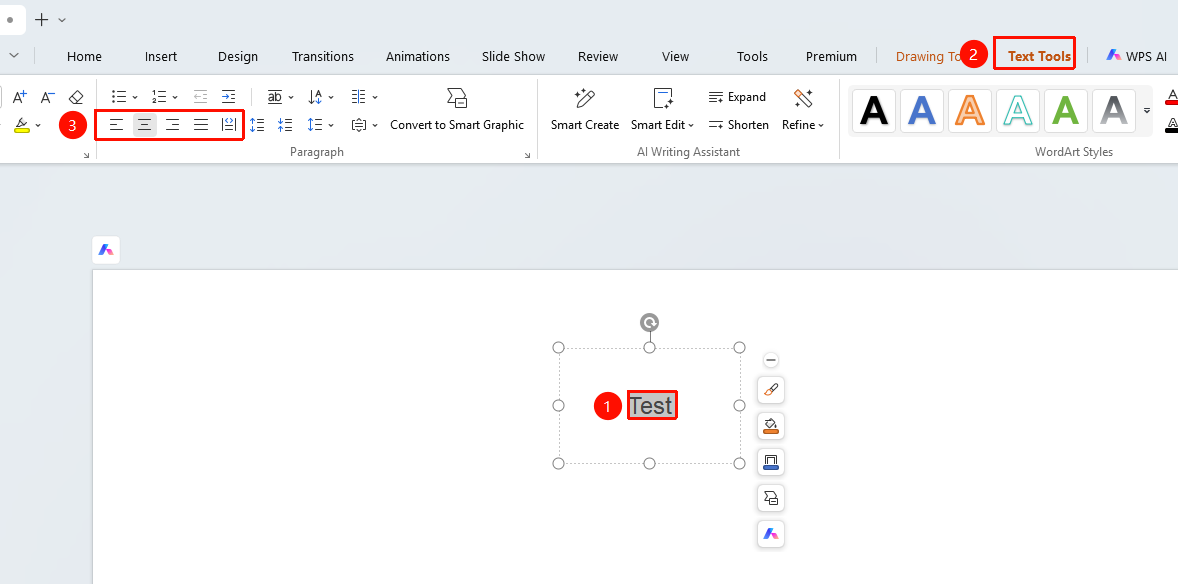Apply distributed alignment
This screenshot has width=1178, height=584.
click(229, 125)
